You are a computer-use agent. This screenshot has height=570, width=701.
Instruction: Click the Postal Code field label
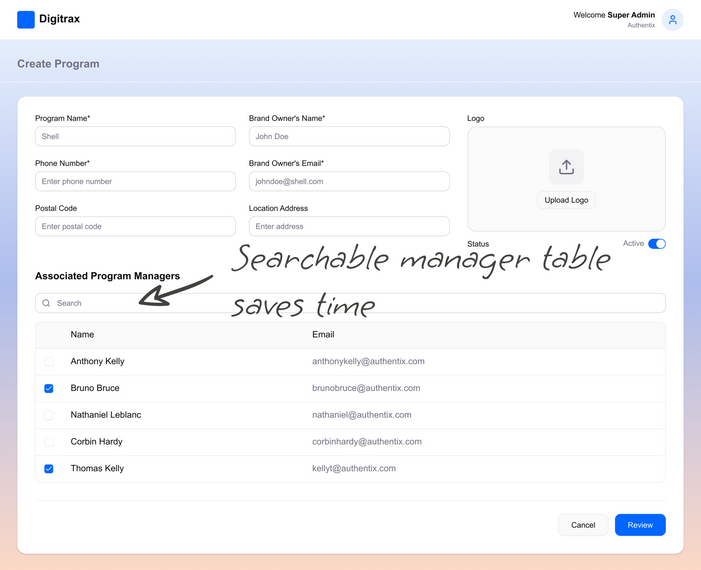click(x=56, y=208)
